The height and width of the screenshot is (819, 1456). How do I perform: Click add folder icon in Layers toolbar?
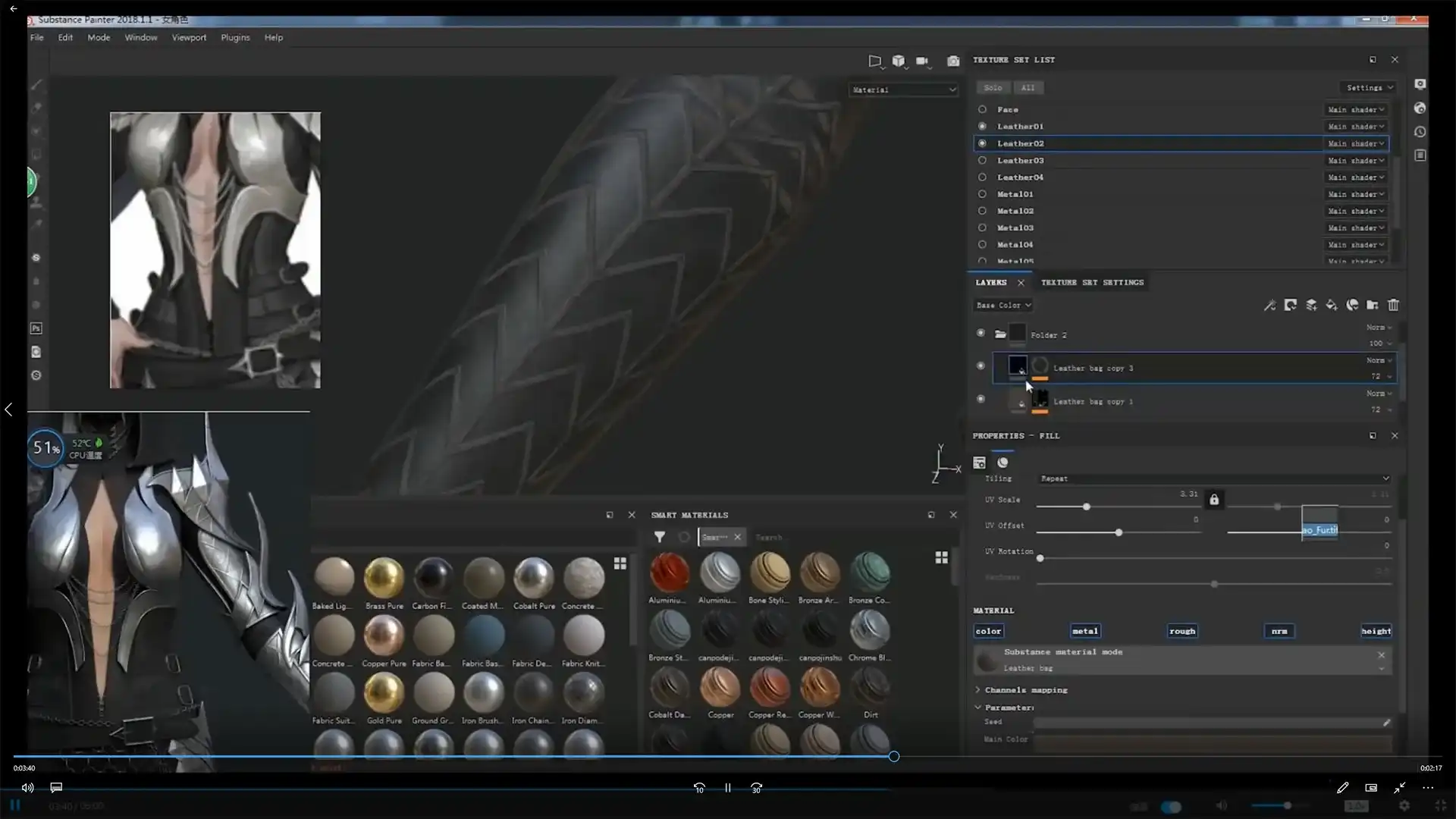pyautogui.click(x=1373, y=305)
